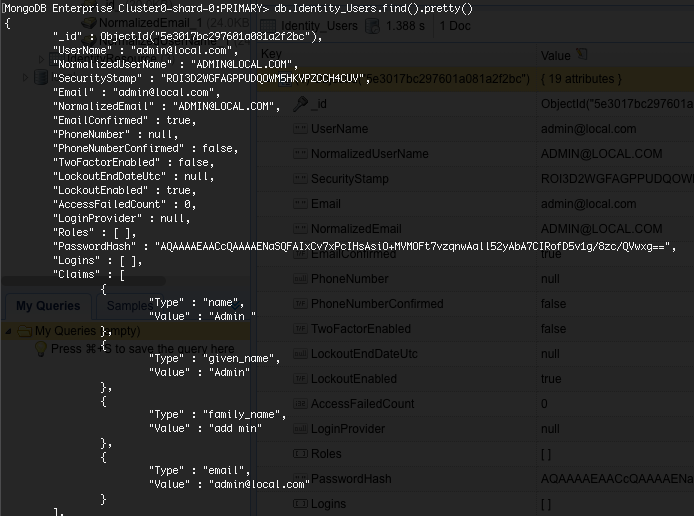Click the integer icon beside AccessFailedCount
The height and width of the screenshot is (516, 694).
tap(300, 404)
